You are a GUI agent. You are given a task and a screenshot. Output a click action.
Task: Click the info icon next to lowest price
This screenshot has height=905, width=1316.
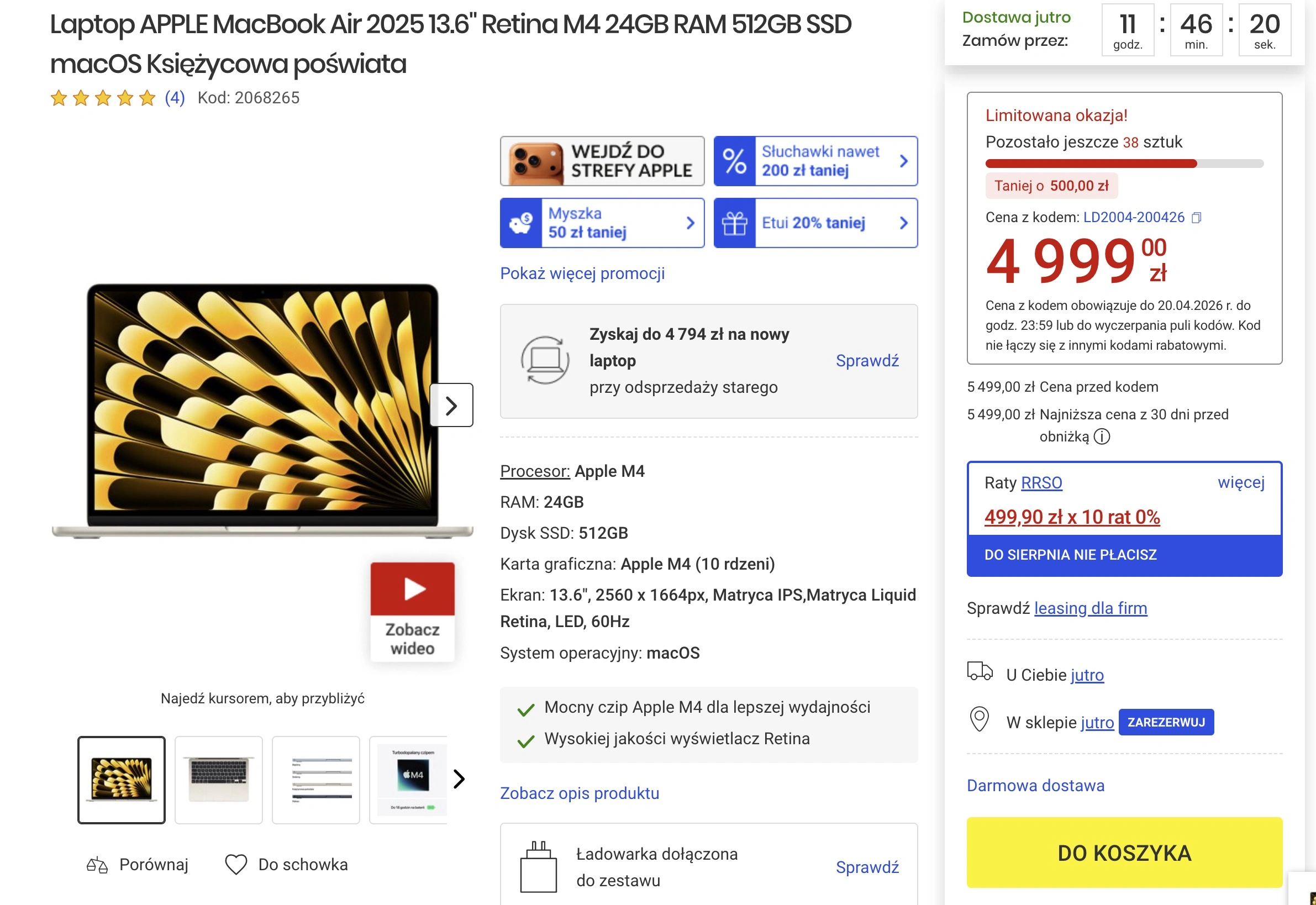(1101, 436)
